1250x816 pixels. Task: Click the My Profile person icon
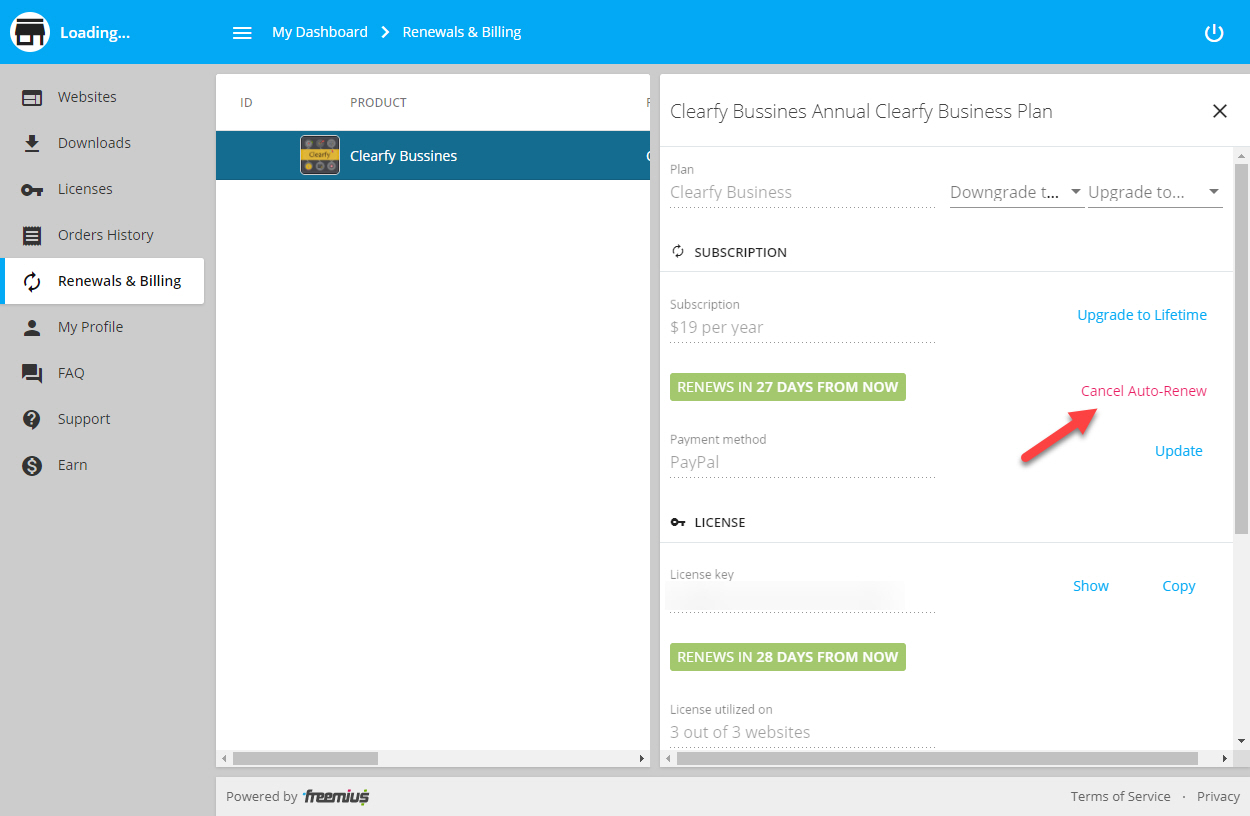click(x=32, y=327)
